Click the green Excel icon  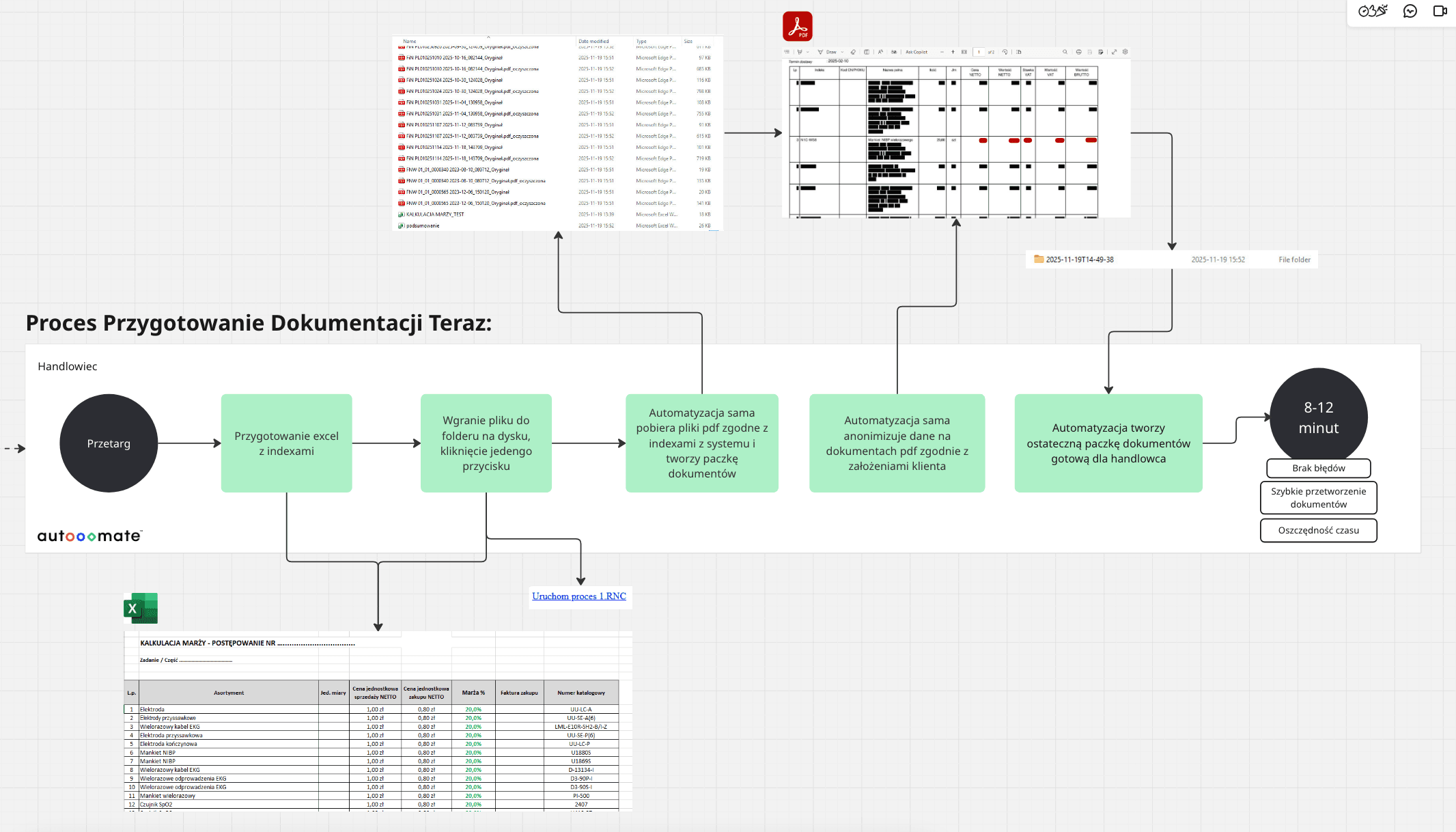tap(141, 608)
